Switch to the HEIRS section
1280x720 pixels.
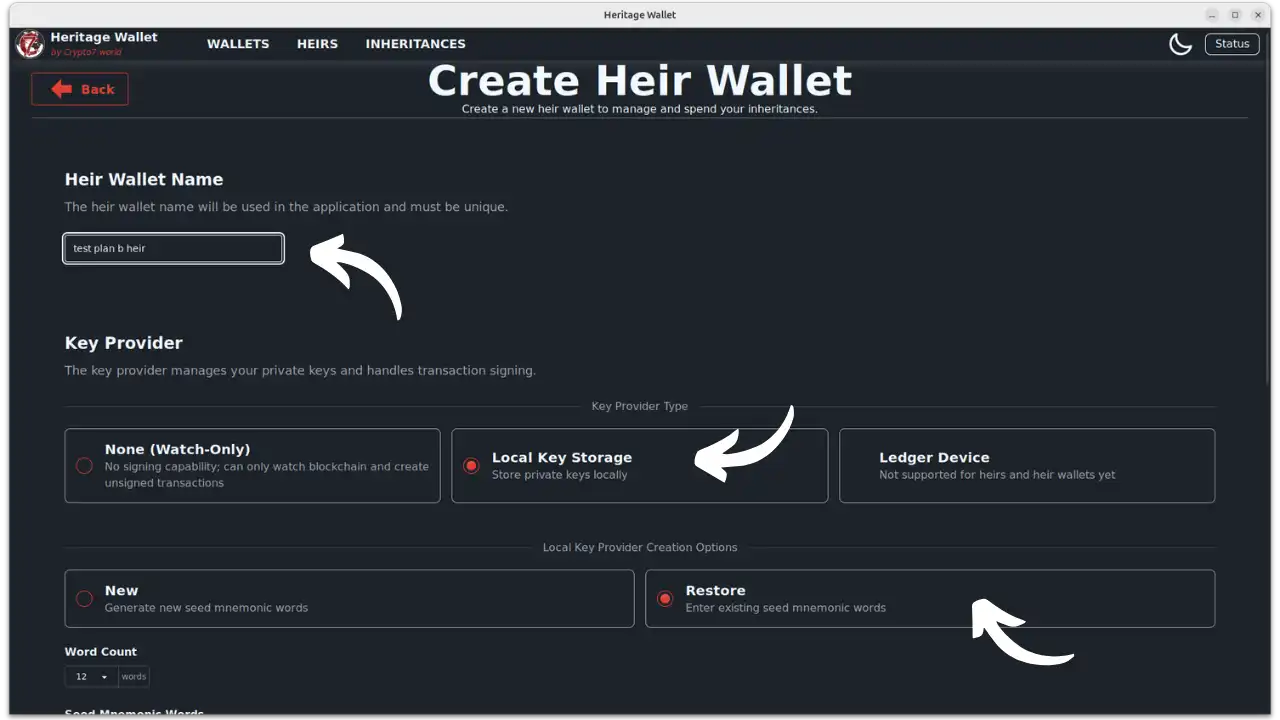pyautogui.click(x=317, y=43)
